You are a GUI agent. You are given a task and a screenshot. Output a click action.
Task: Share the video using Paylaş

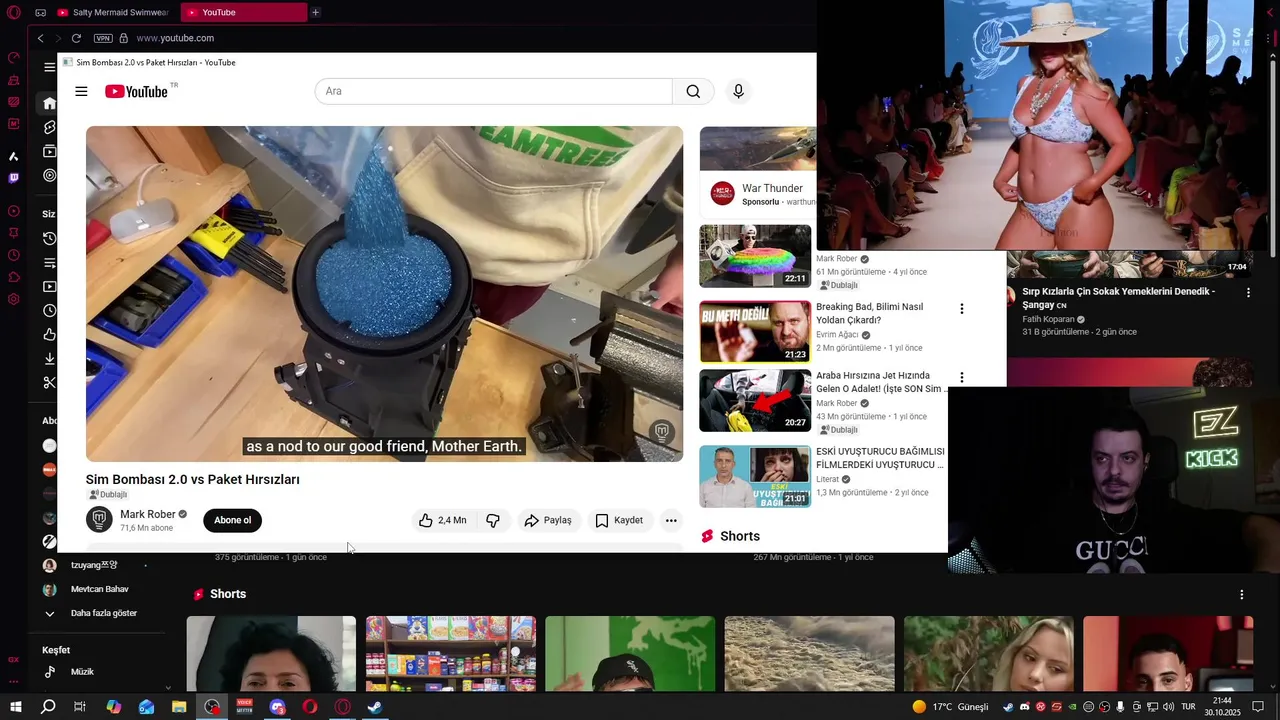pos(549,520)
